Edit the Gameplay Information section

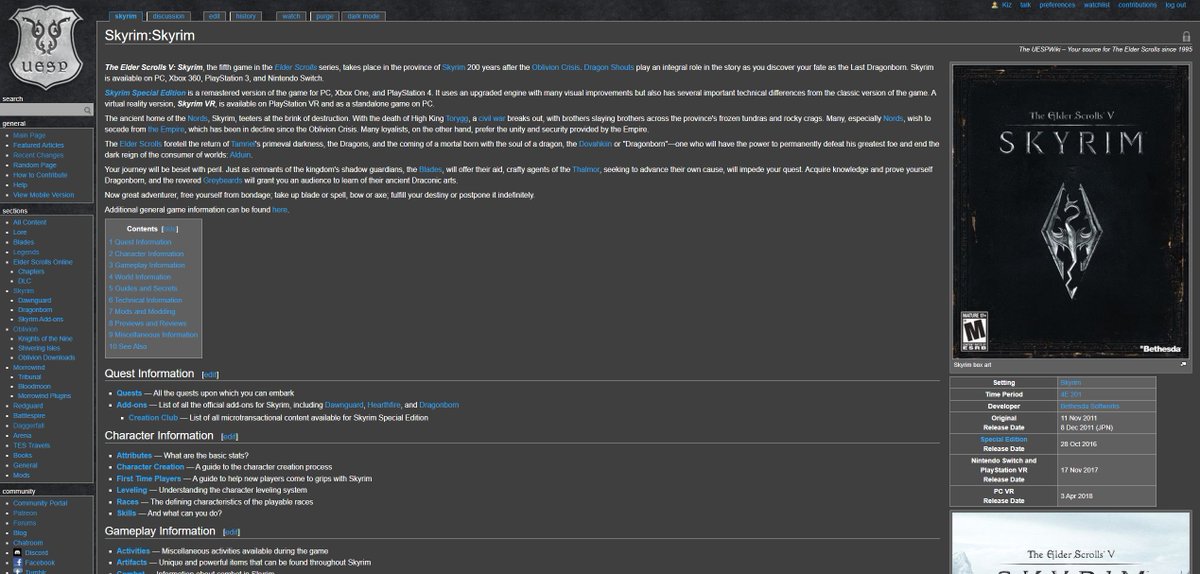click(x=232, y=533)
